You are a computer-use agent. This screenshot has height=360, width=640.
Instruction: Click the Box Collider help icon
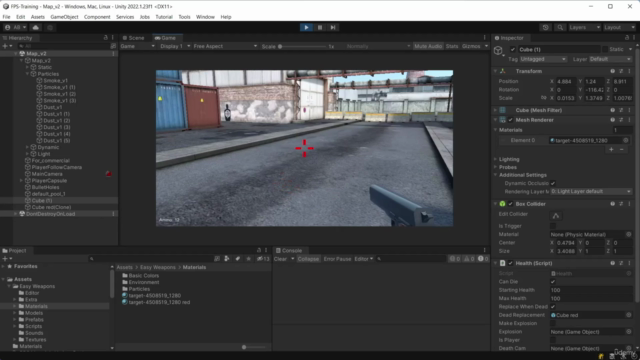[612, 204]
